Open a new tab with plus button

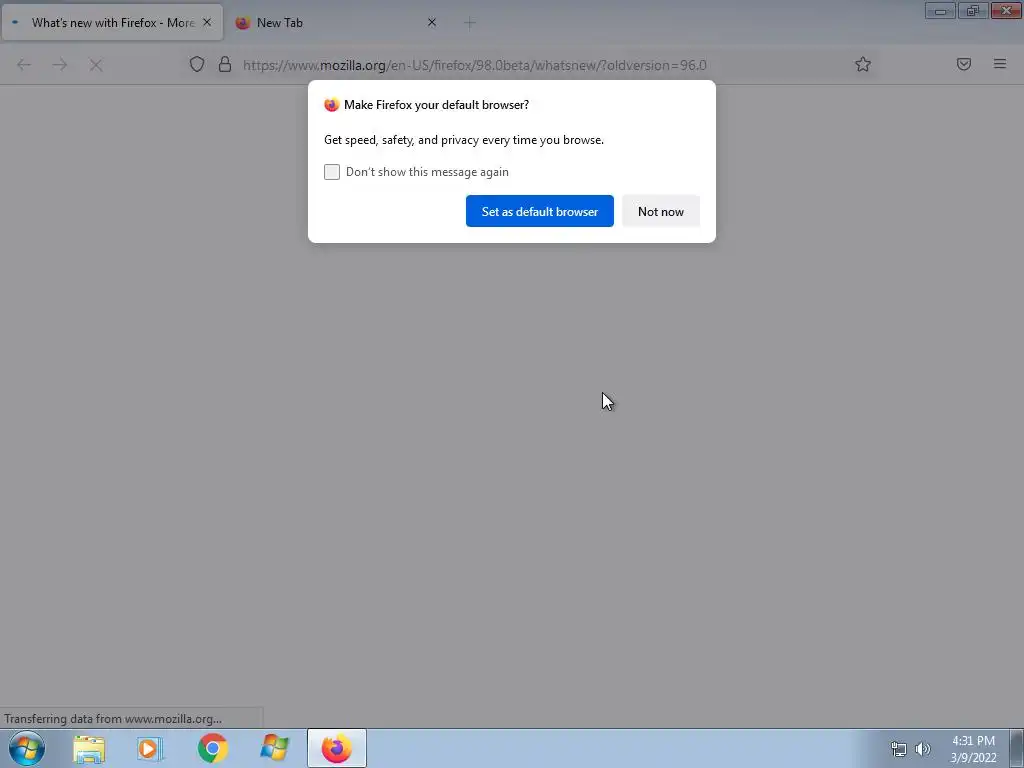tap(470, 23)
